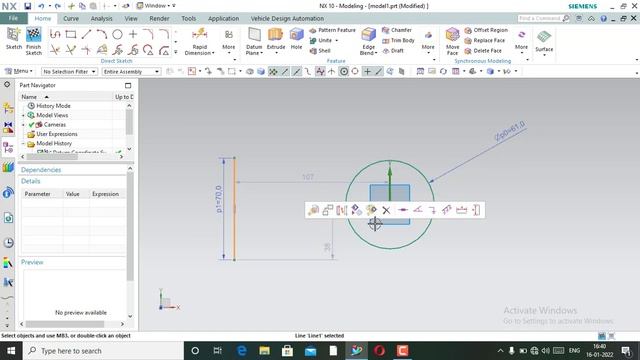This screenshot has width=640, height=360.
Task: Click the Draft button
Action: (x=393, y=51)
